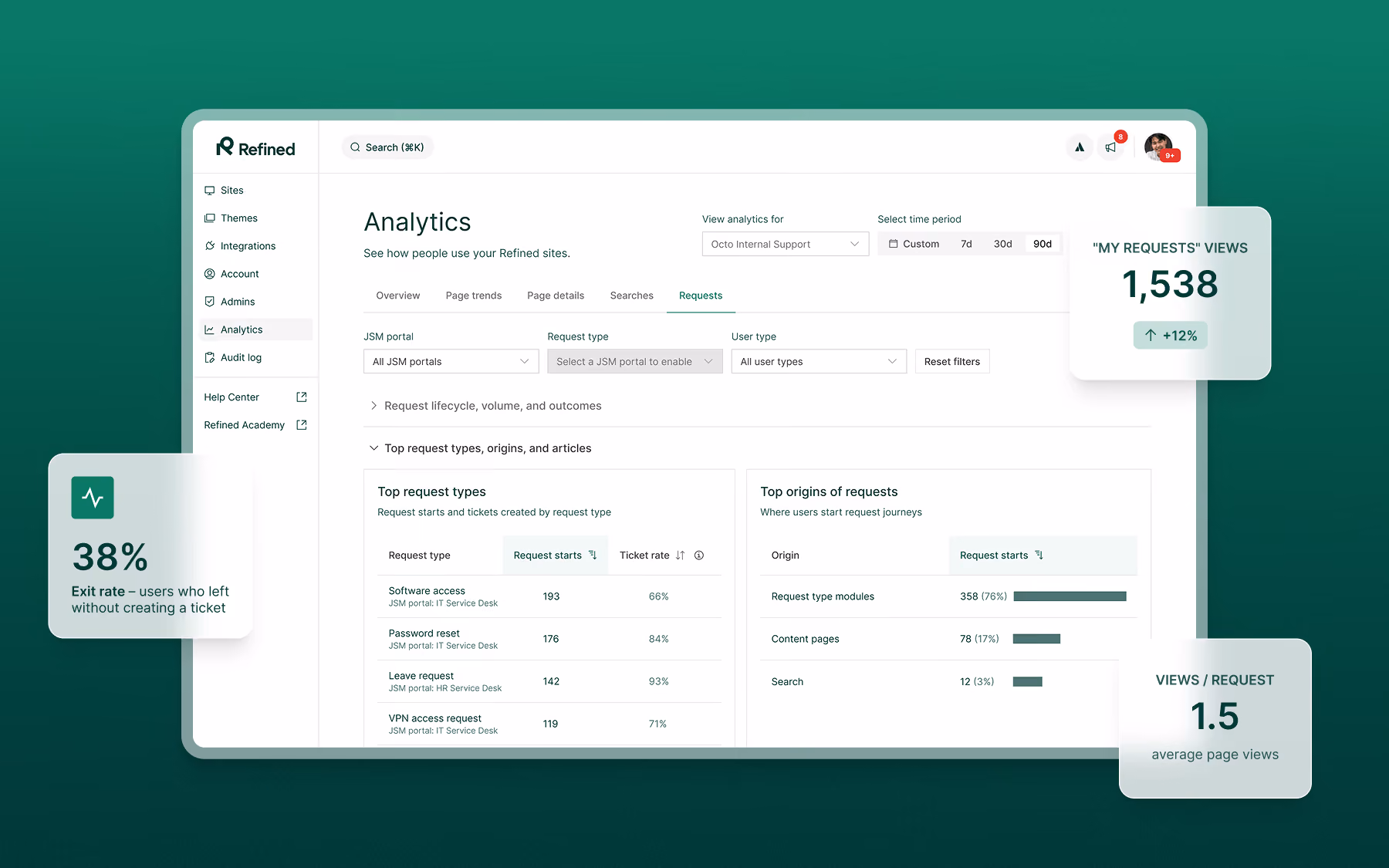
Task: Open the user profile avatar
Action: (1158, 147)
